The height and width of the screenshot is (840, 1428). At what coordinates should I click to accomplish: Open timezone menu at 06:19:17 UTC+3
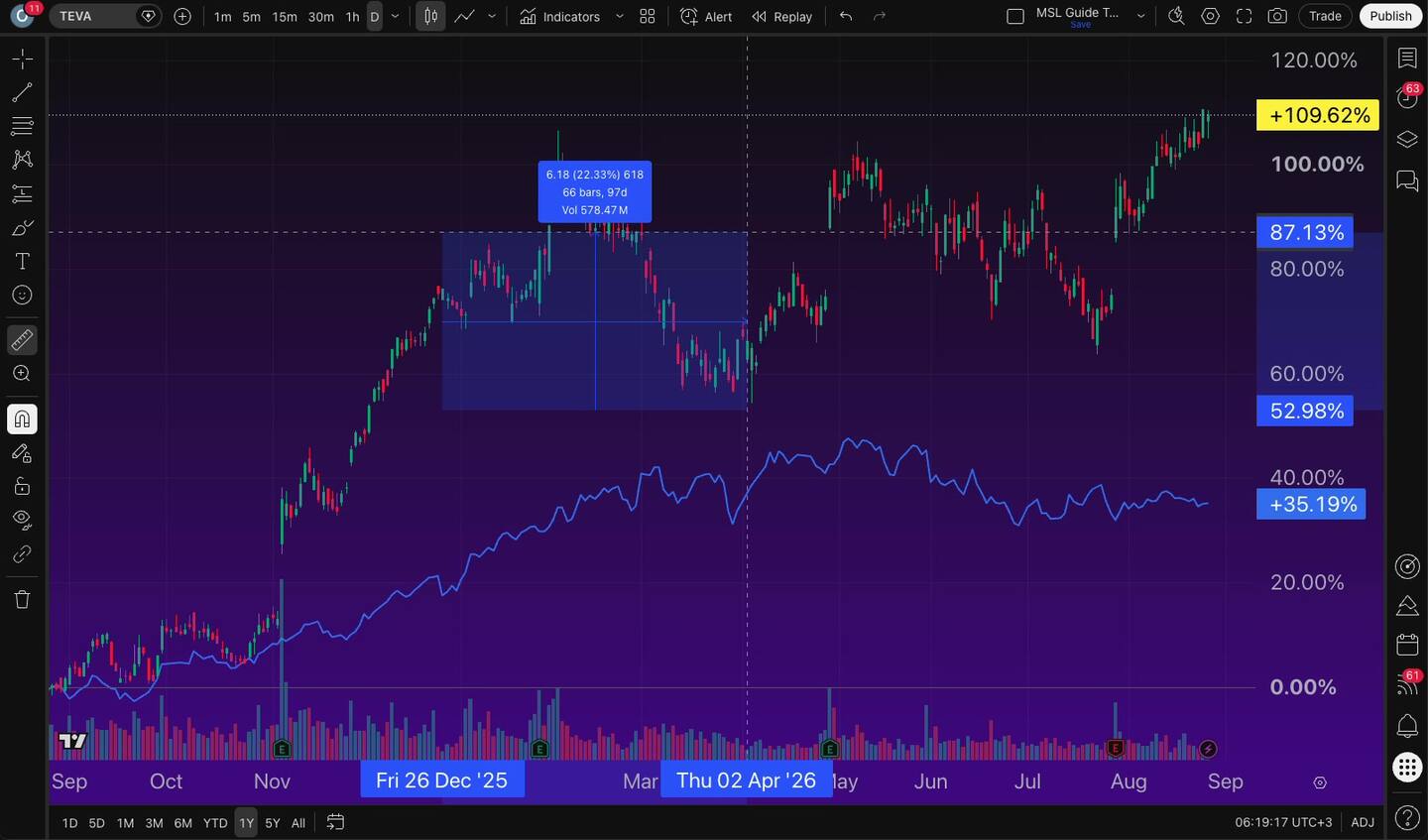tap(1283, 822)
